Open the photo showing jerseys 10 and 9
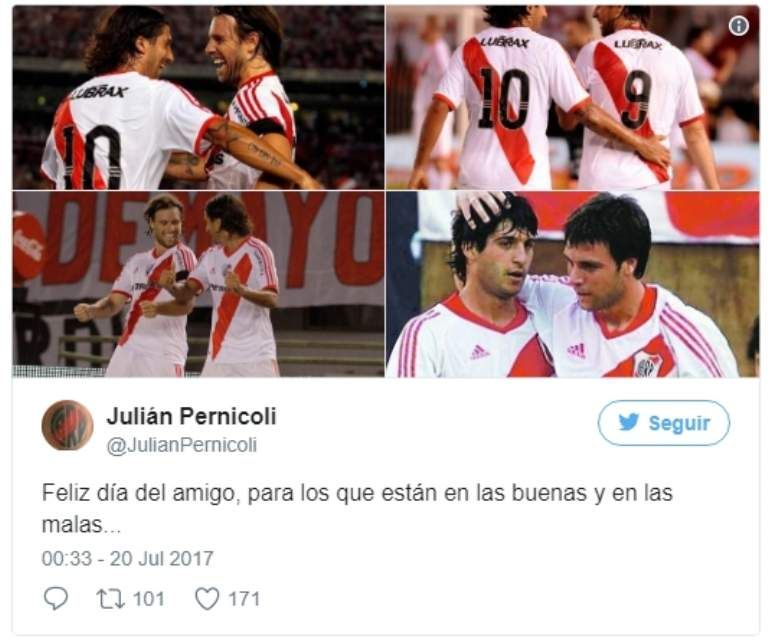This screenshot has height=642, width=768. coord(573,97)
